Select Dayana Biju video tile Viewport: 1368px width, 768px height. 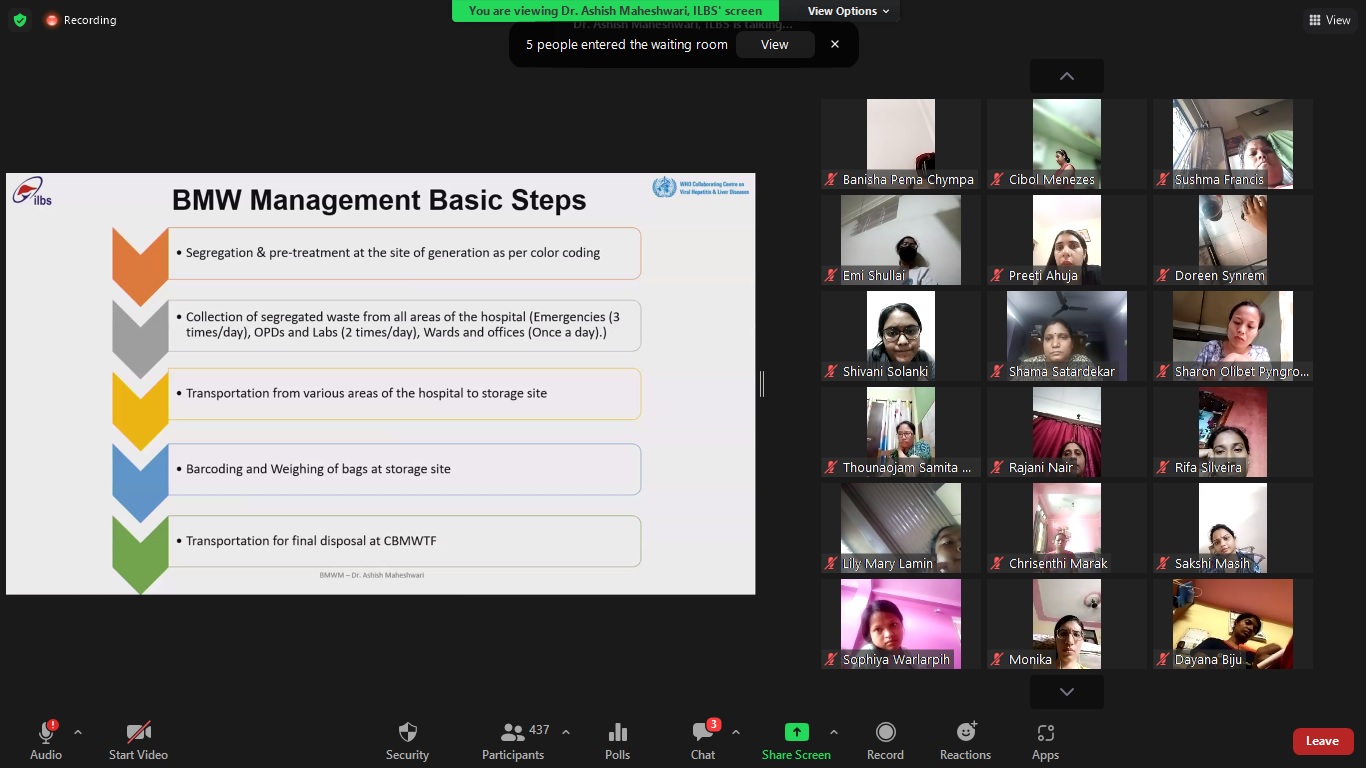pyautogui.click(x=1233, y=624)
